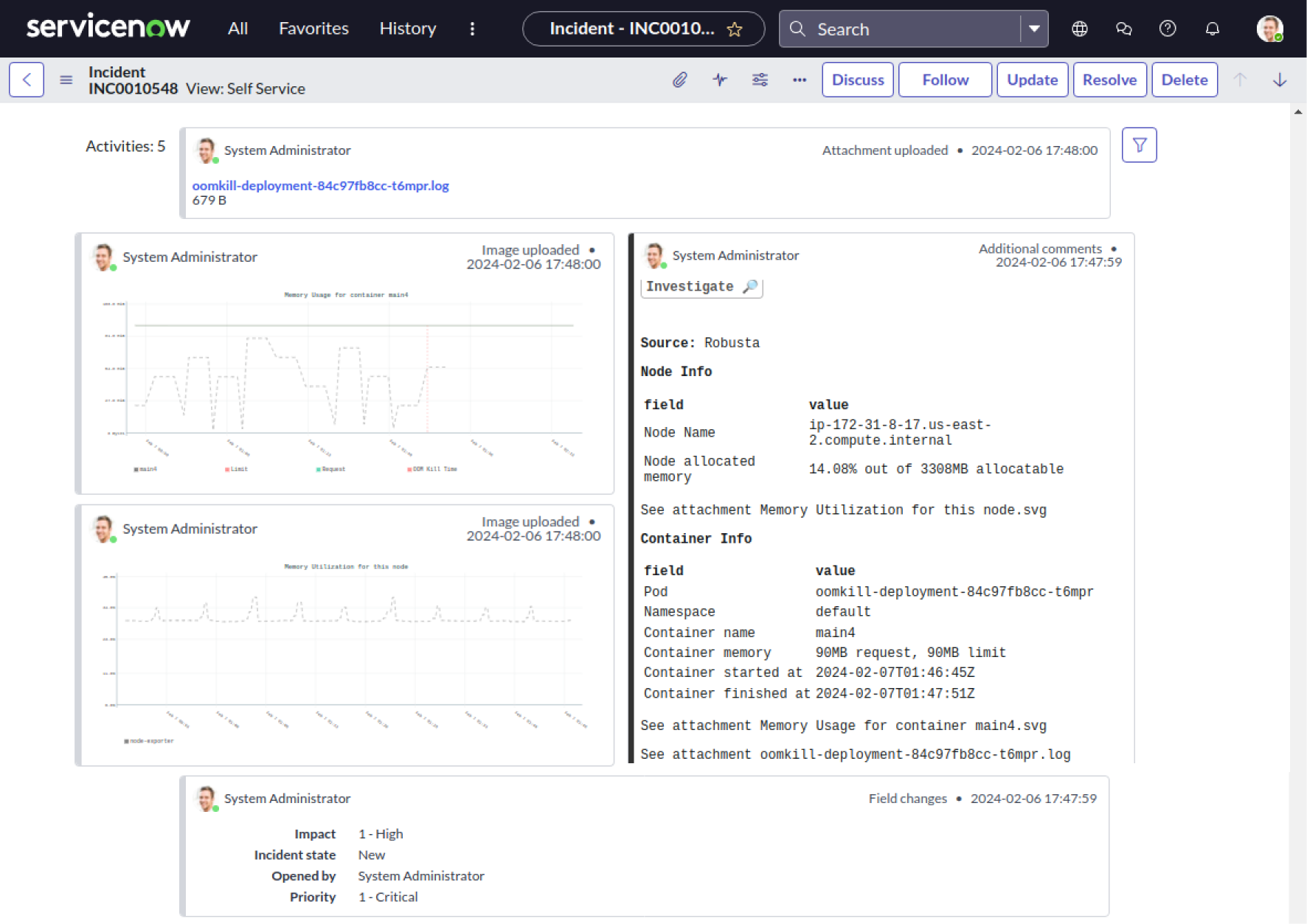Open the History menu
The width and height of the screenshot is (1307, 924).
pyautogui.click(x=407, y=29)
